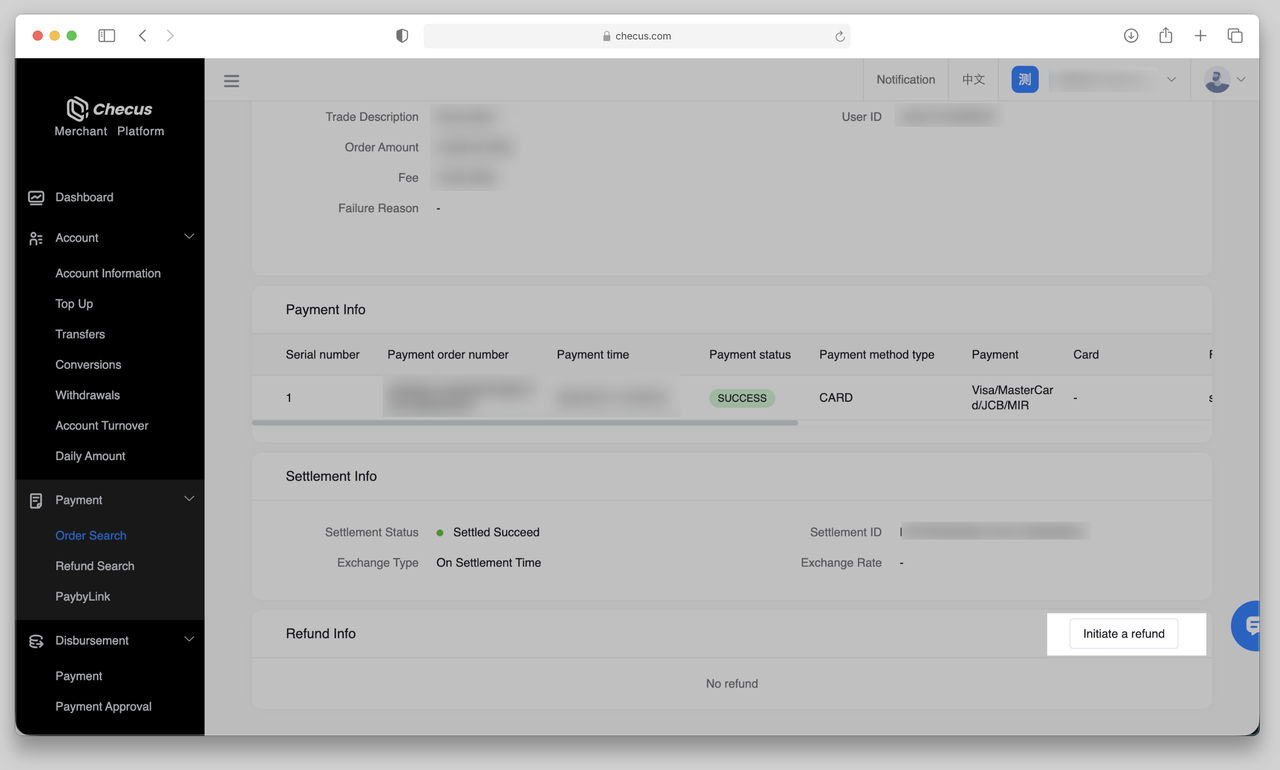Open Withdrawals page in sidebar
The width and height of the screenshot is (1280, 770).
[x=87, y=395]
